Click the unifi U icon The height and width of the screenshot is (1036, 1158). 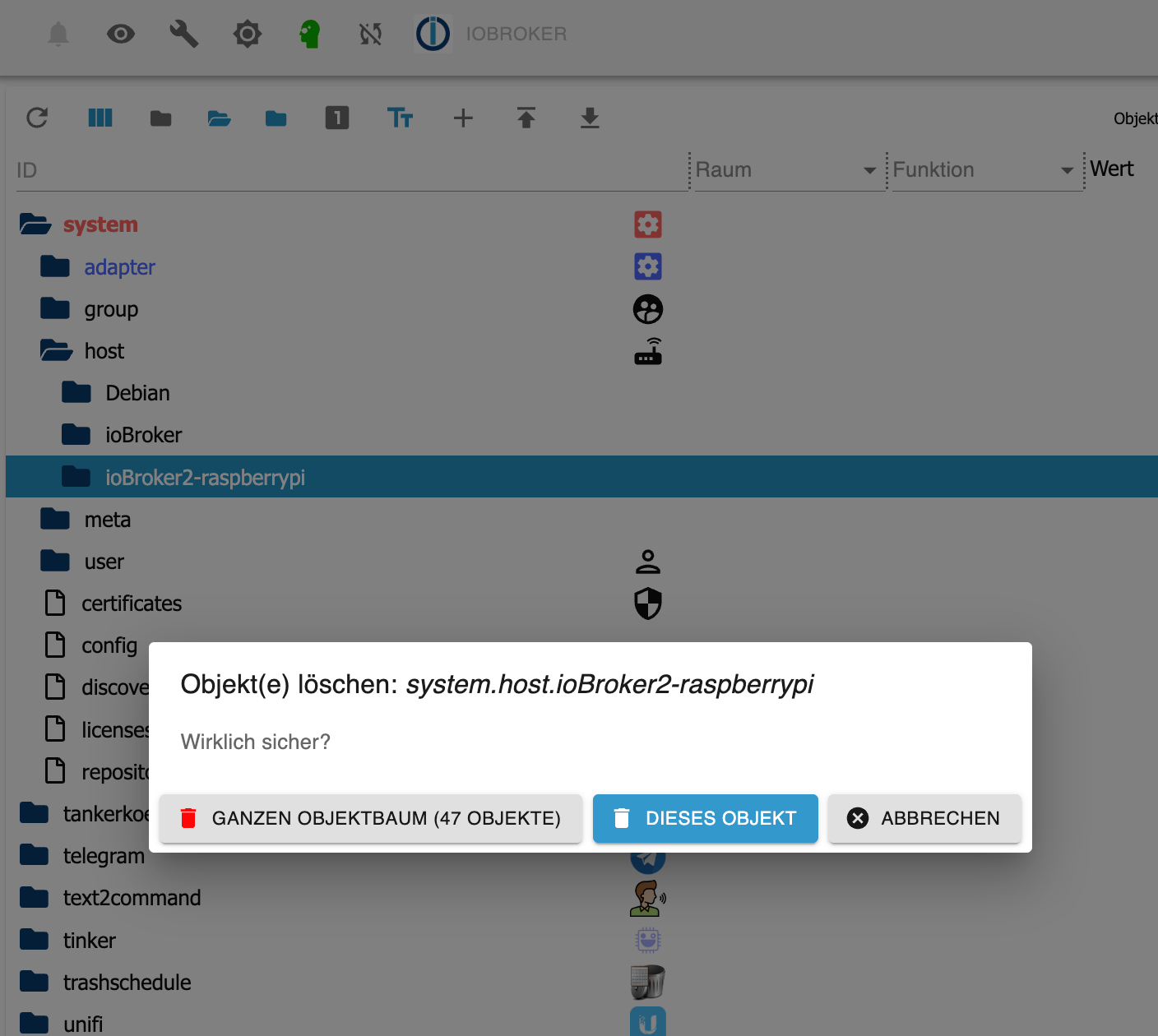tap(648, 1022)
